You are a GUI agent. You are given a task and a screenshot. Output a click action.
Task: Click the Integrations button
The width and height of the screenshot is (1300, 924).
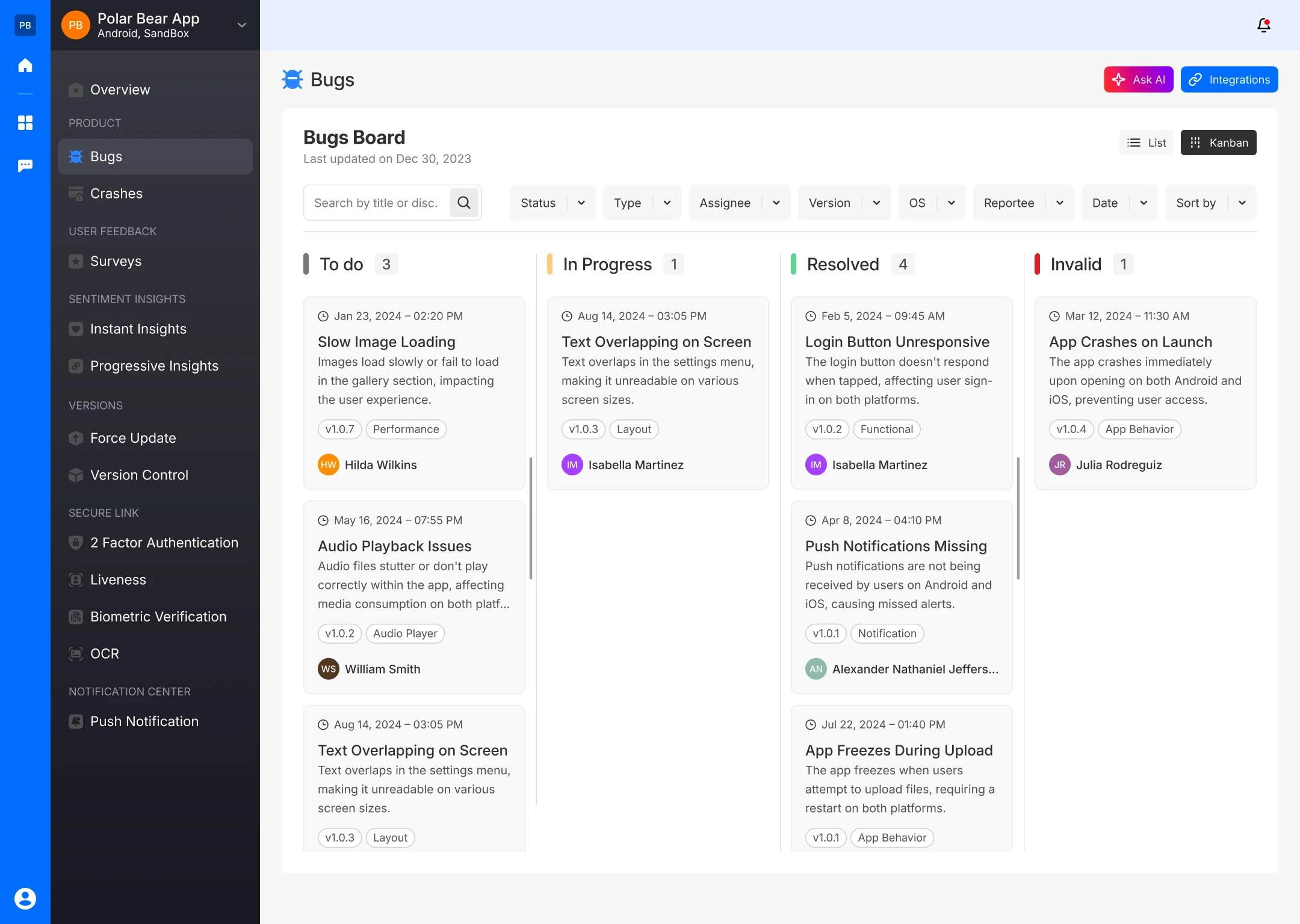tap(1229, 79)
